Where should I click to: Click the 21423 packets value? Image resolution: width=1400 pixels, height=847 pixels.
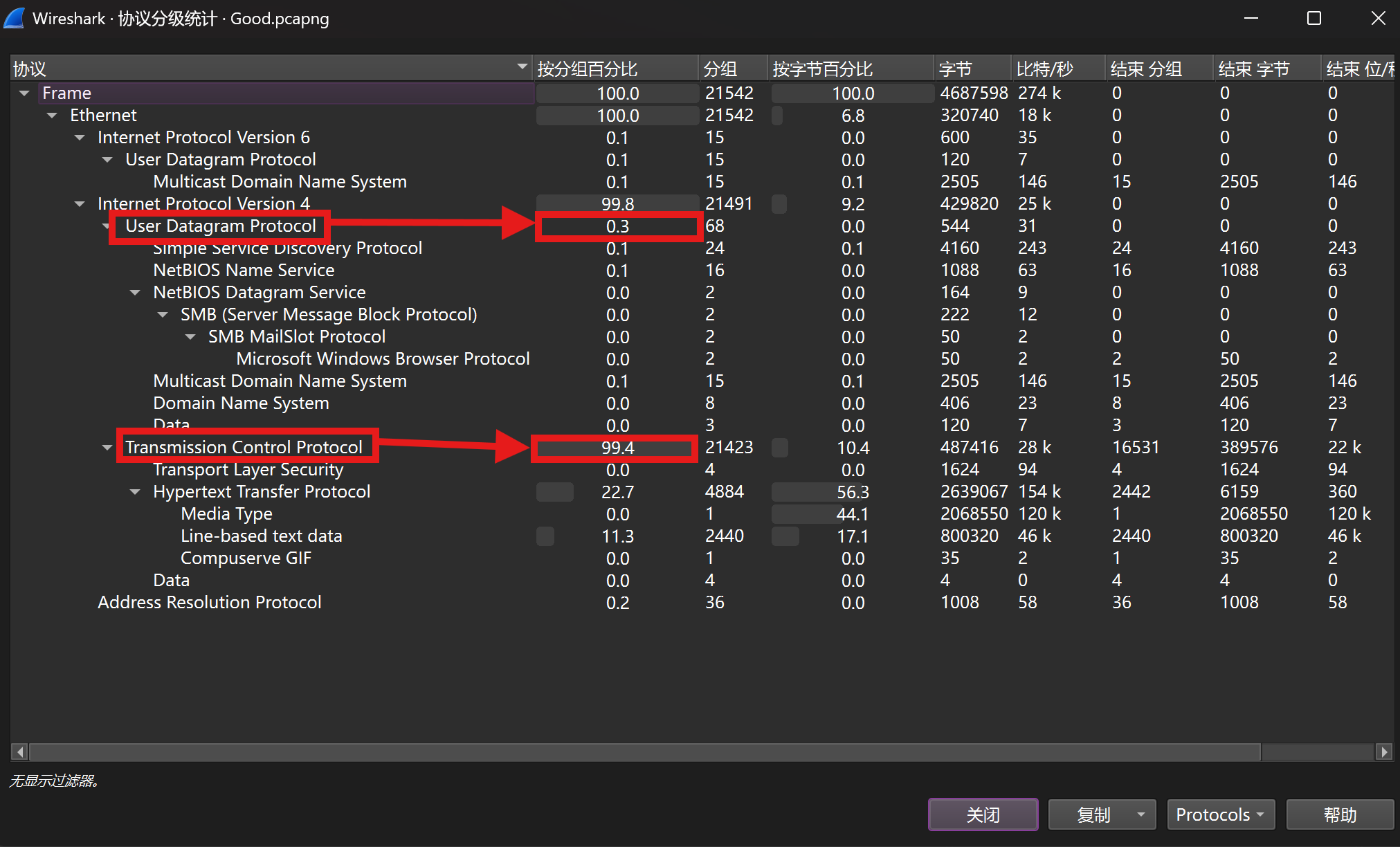point(729,447)
